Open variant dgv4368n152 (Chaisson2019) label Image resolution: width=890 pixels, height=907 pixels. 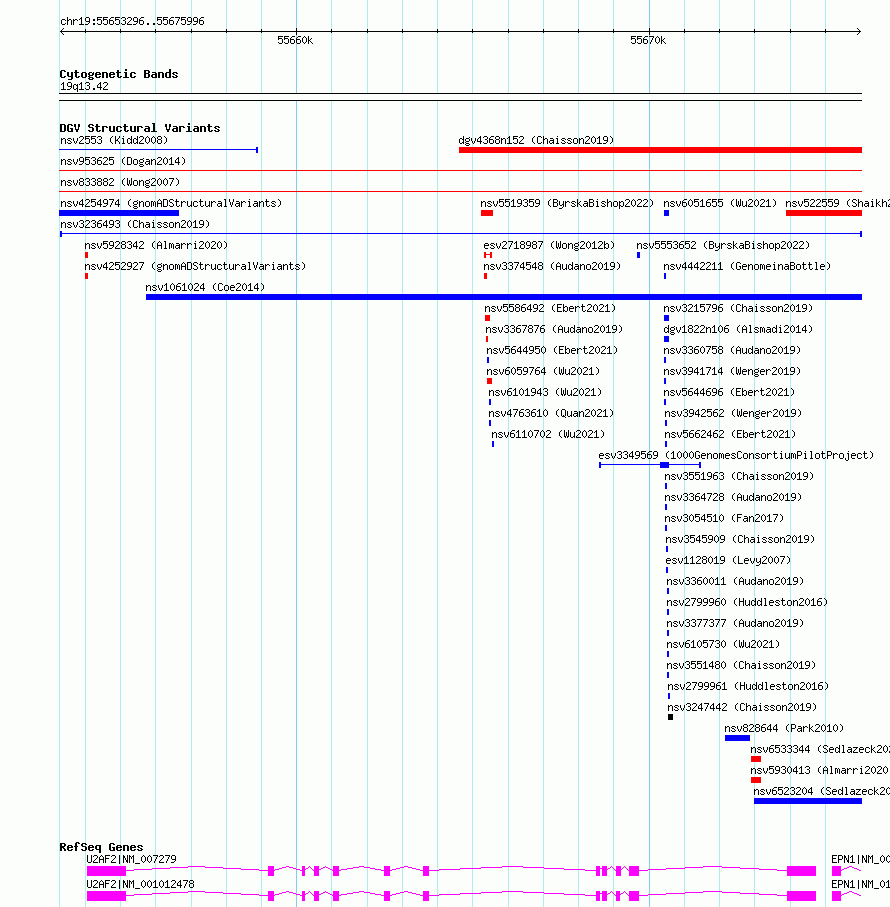(x=536, y=140)
